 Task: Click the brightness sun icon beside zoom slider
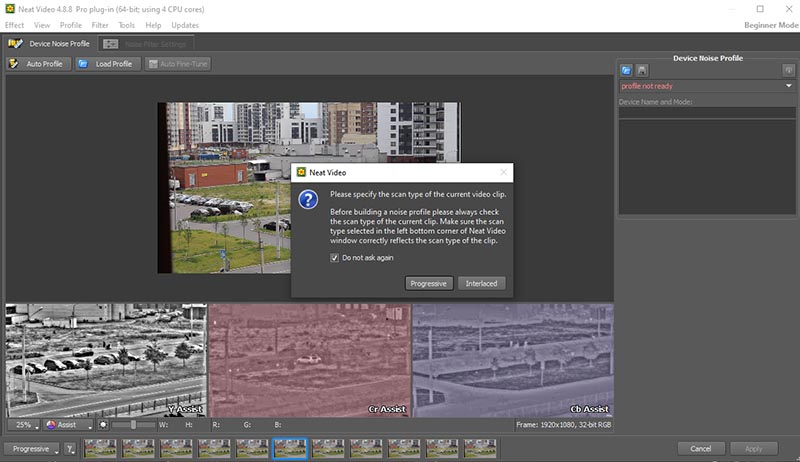click(103, 424)
